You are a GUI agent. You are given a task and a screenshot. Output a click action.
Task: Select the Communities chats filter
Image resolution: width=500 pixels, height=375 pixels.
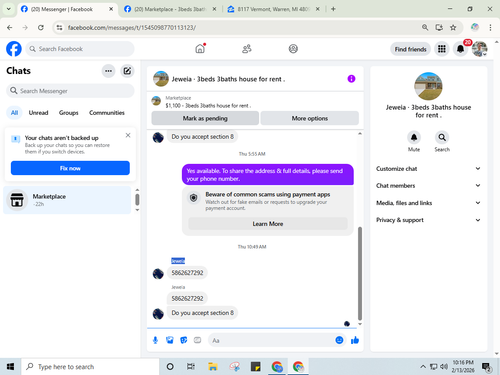107,113
